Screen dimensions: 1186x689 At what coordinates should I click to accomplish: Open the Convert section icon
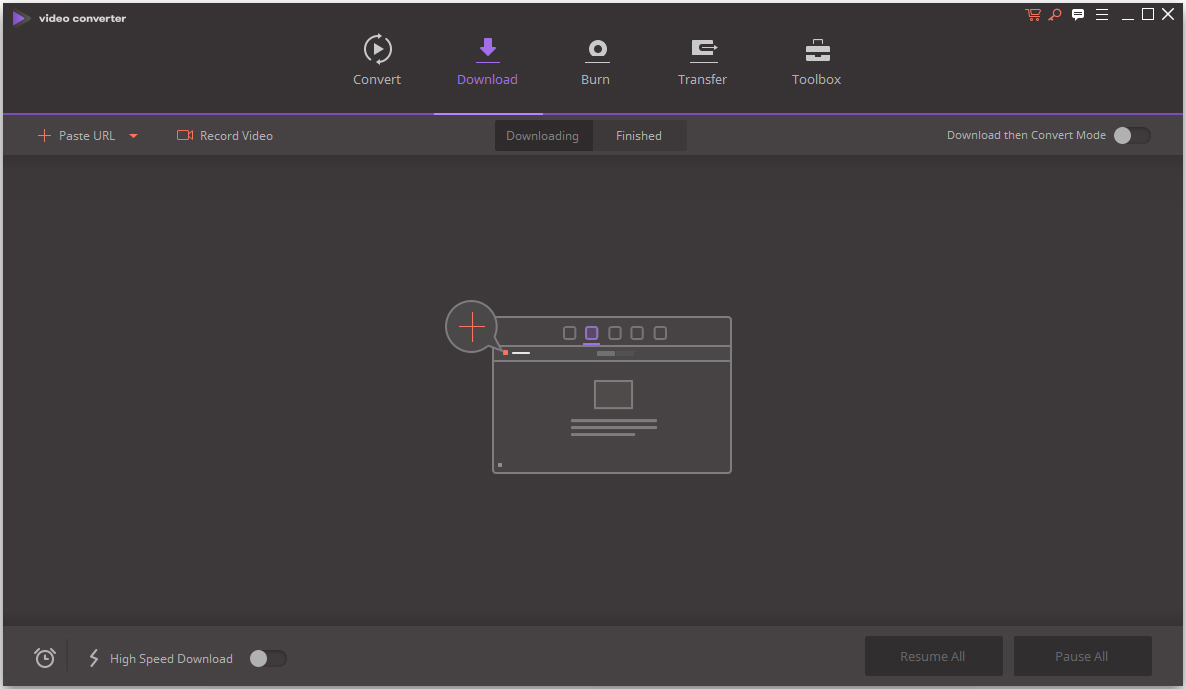coord(377,49)
